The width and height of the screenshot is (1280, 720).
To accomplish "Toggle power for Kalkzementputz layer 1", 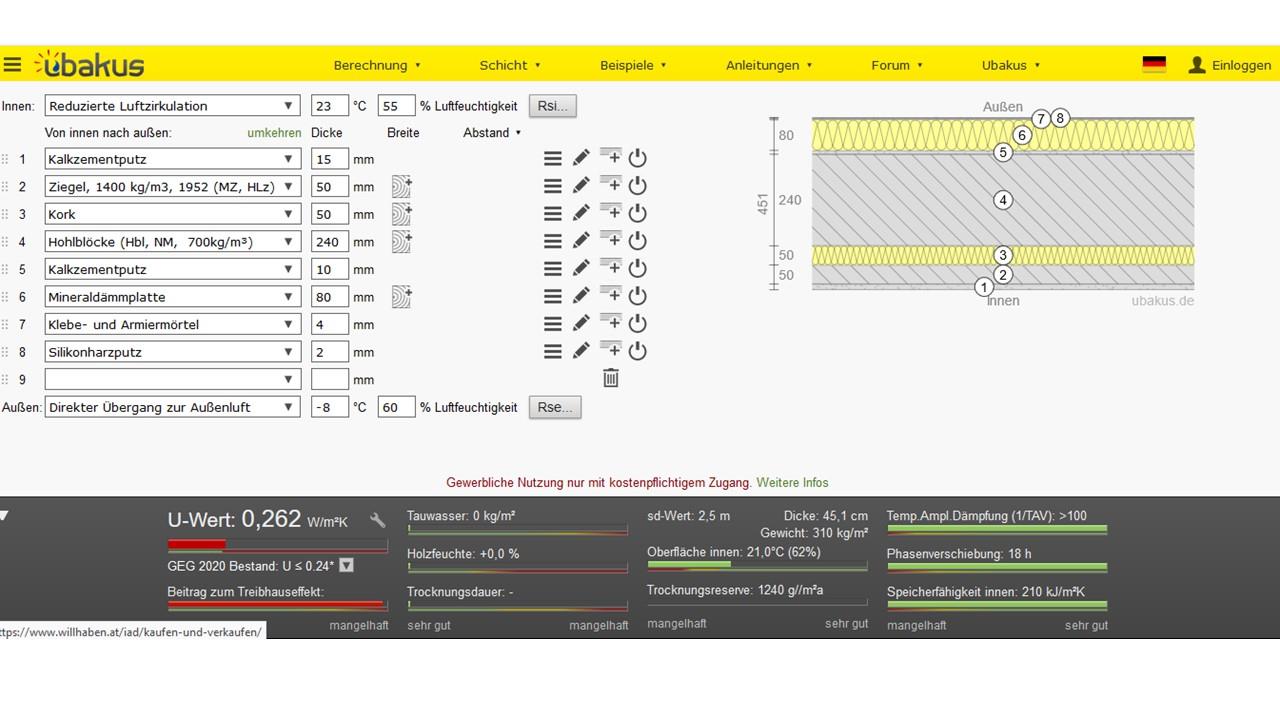I will coord(638,158).
